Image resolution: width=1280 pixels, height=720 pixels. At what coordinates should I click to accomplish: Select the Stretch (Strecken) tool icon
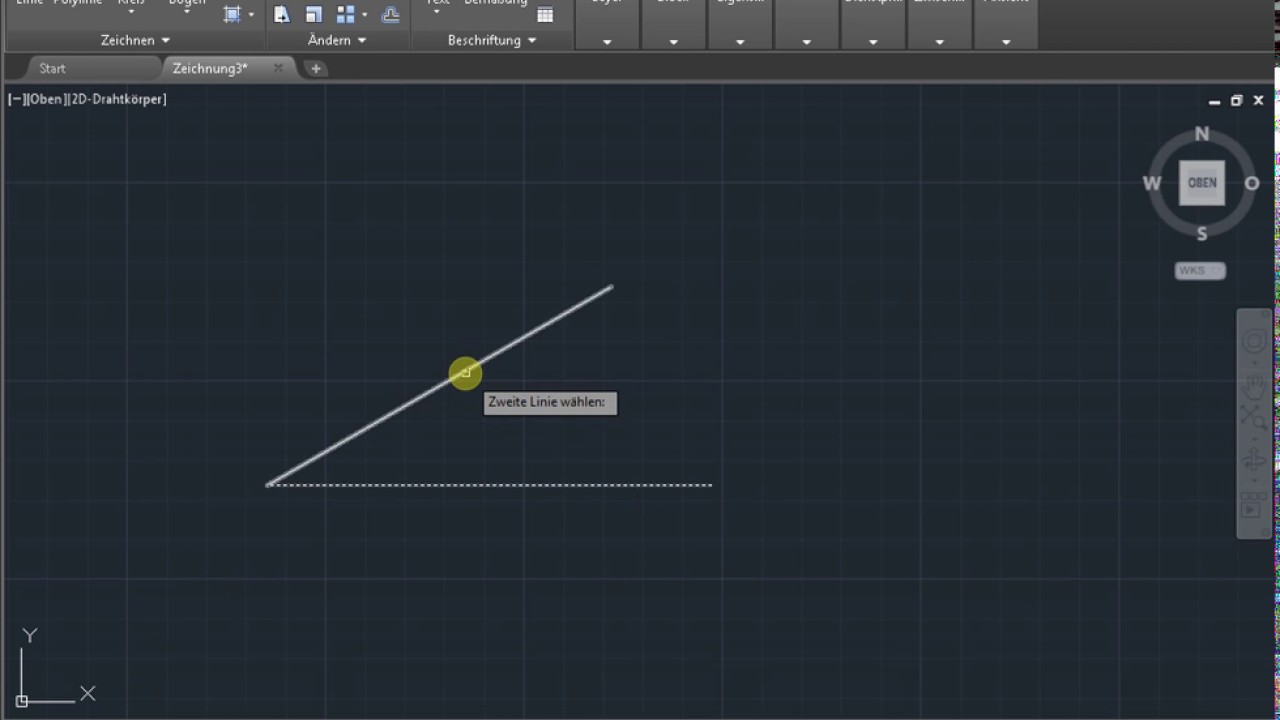[x=282, y=14]
